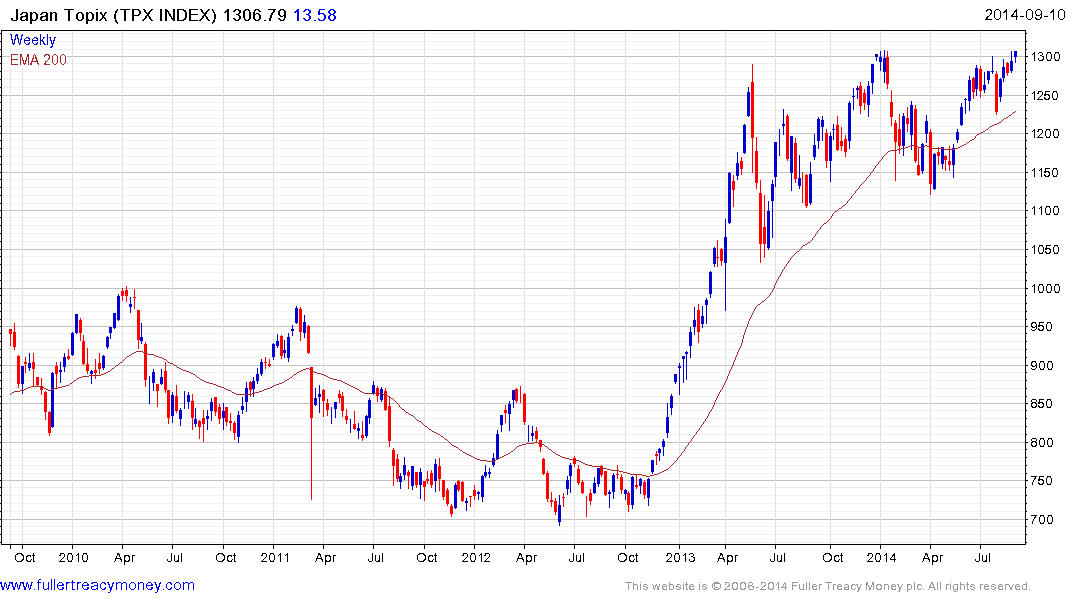The image size is (1075, 600).
Task: Click the 750 price axis label
Action: (1042, 481)
